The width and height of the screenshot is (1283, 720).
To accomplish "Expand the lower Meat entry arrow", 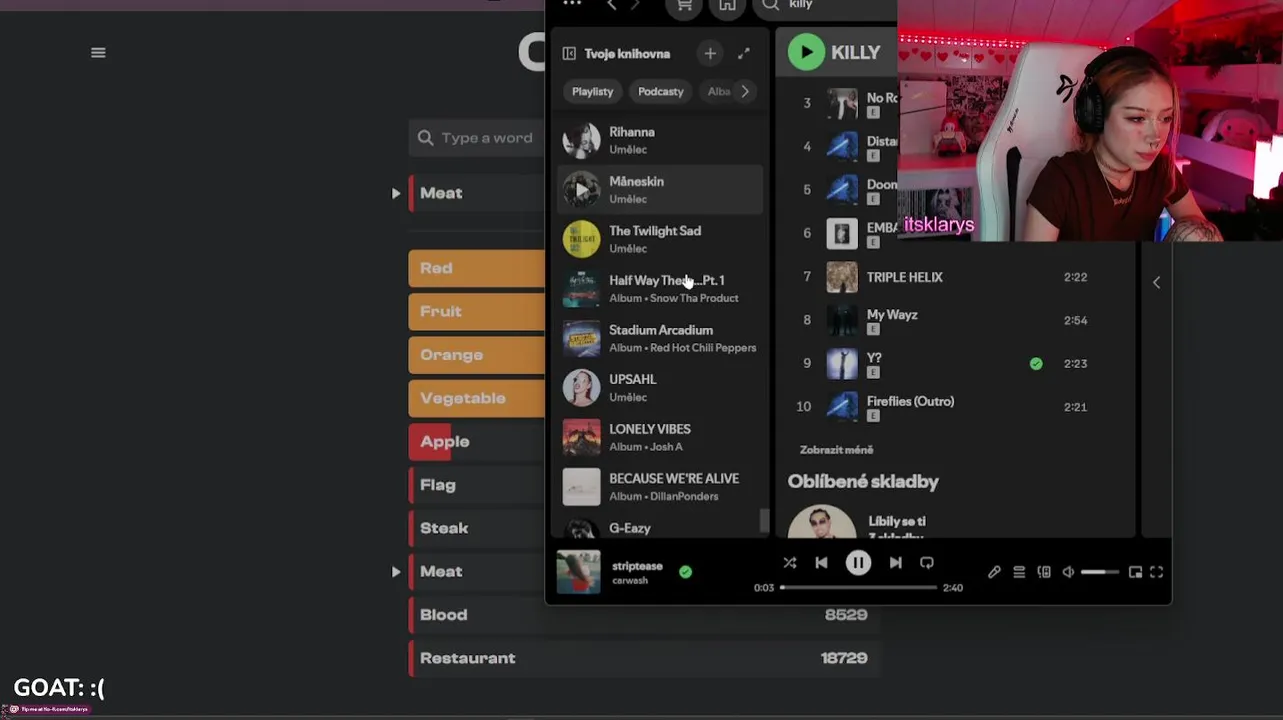I will [x=396, y=572].
